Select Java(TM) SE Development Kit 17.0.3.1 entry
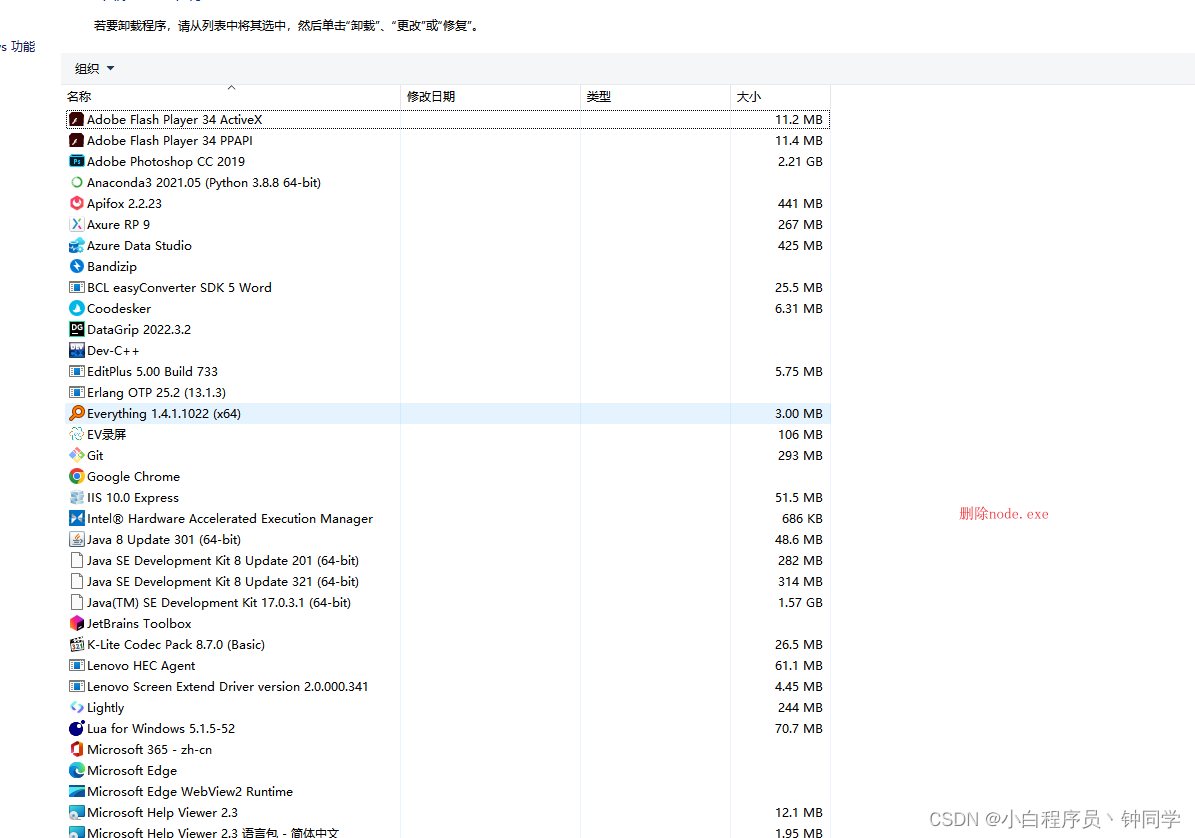Image resolution: width=1195 pixels, height=838 pixels. [448, 603]
